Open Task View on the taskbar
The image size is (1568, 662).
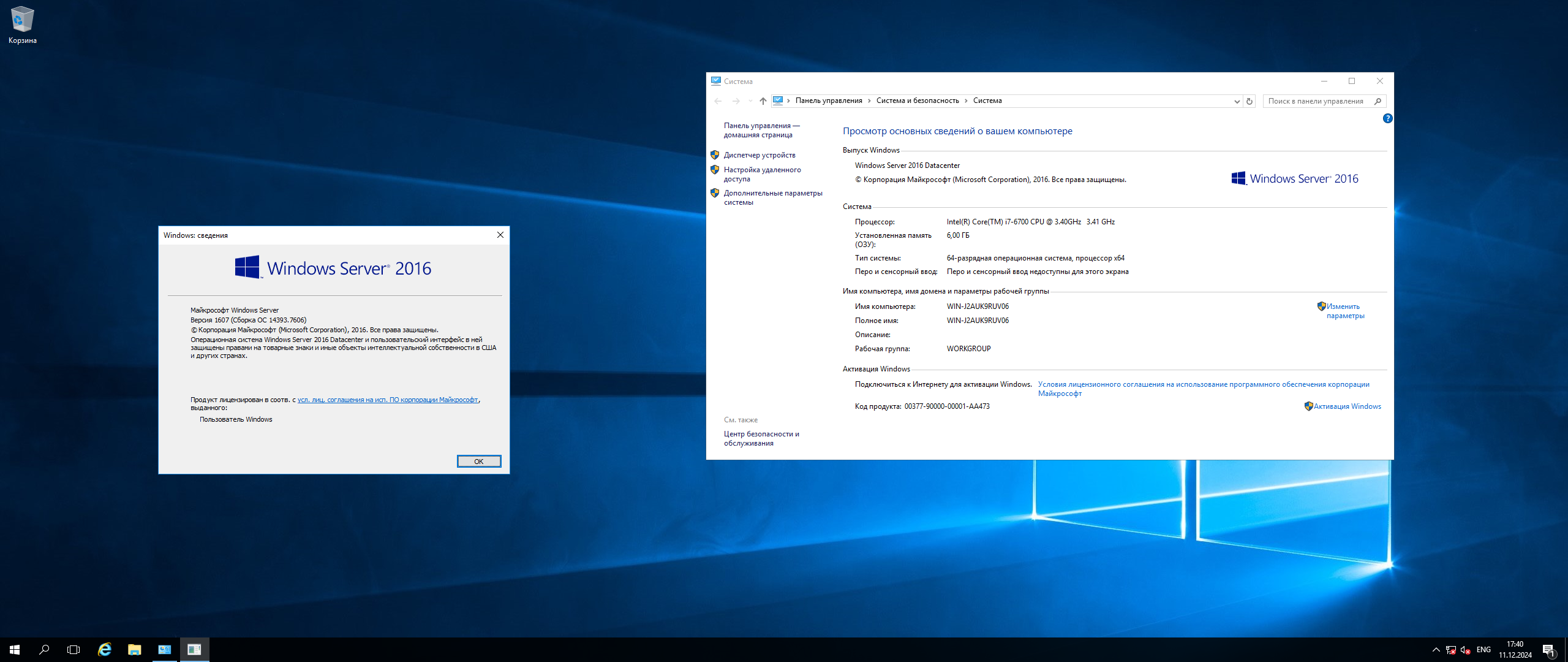(73, 650)
